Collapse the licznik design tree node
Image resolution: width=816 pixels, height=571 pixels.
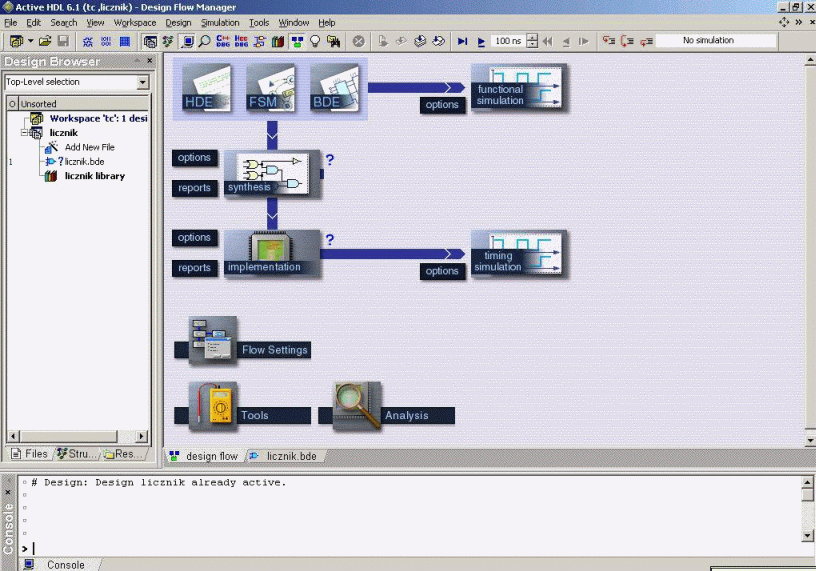[x=24, y=133]
